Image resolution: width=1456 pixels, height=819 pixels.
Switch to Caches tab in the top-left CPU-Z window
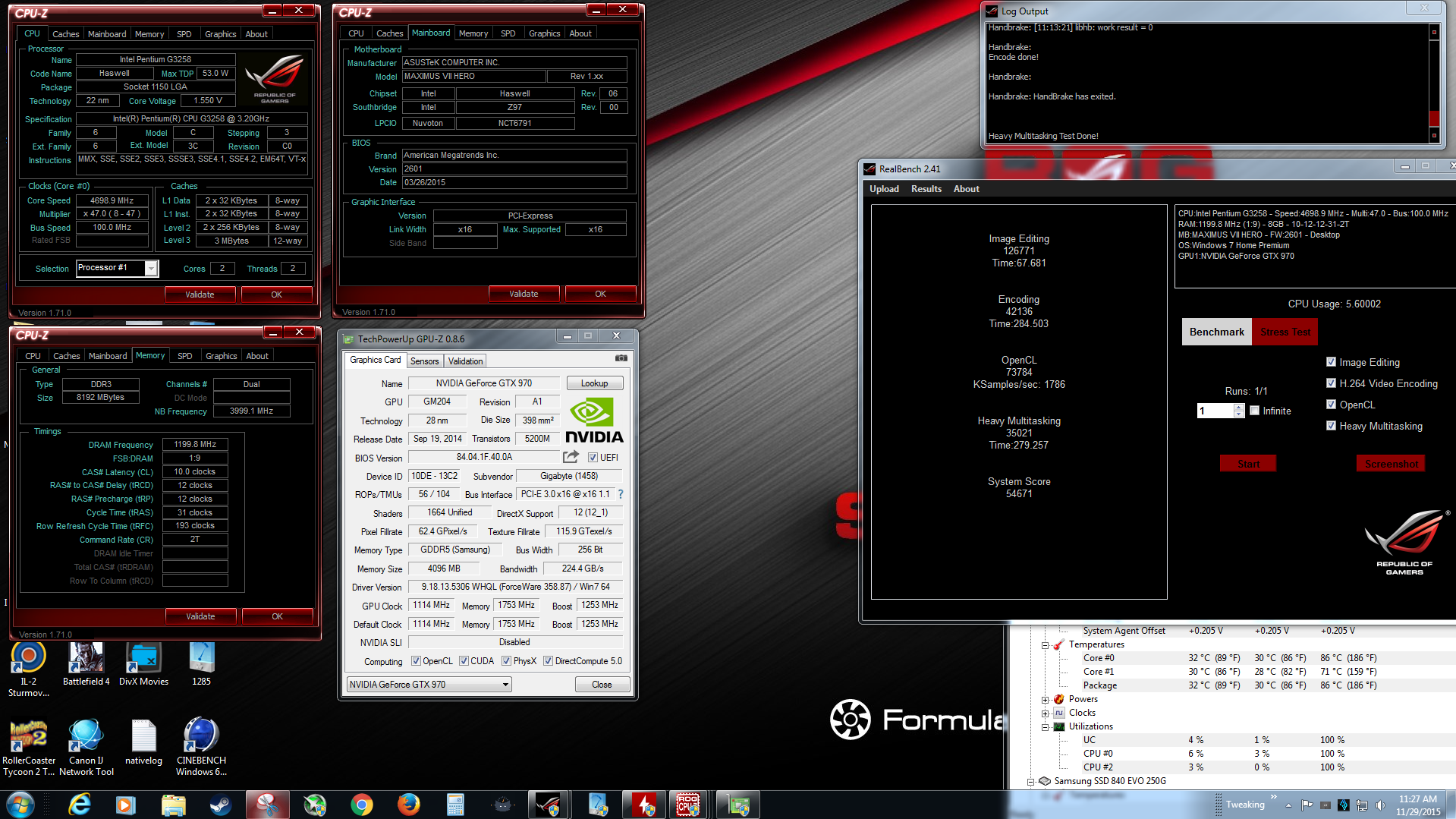[65, 34]
